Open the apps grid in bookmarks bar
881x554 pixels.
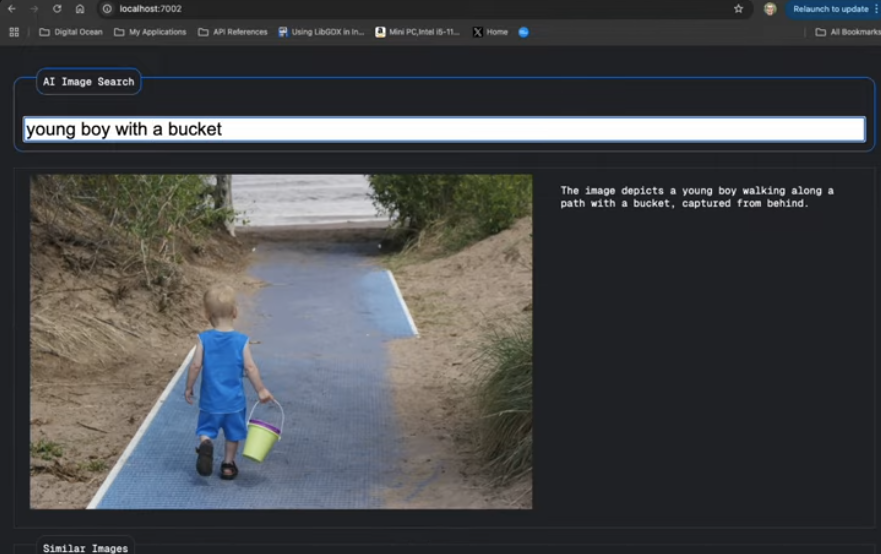pyautogui.click(x=14, y=32)
